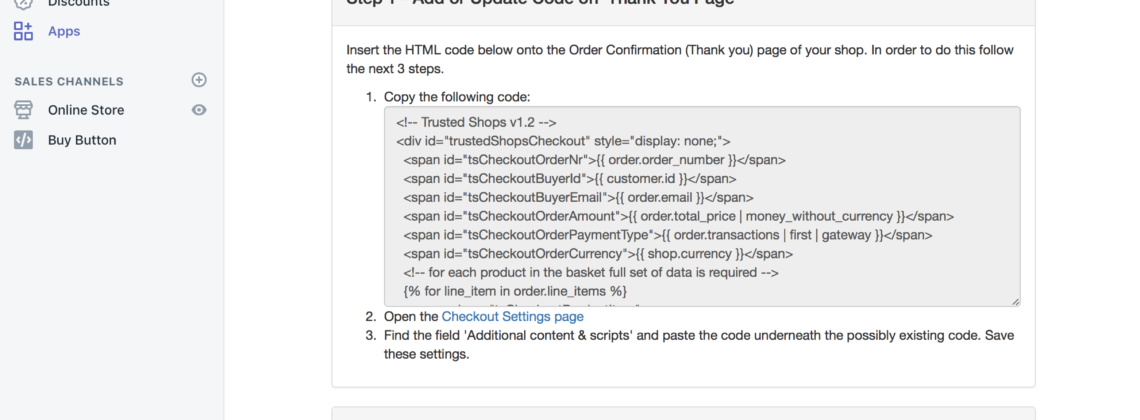Click the tsCheckoutBuyerEmail span code line
This screenshot has width=1140, height=420.
[579, 198]
